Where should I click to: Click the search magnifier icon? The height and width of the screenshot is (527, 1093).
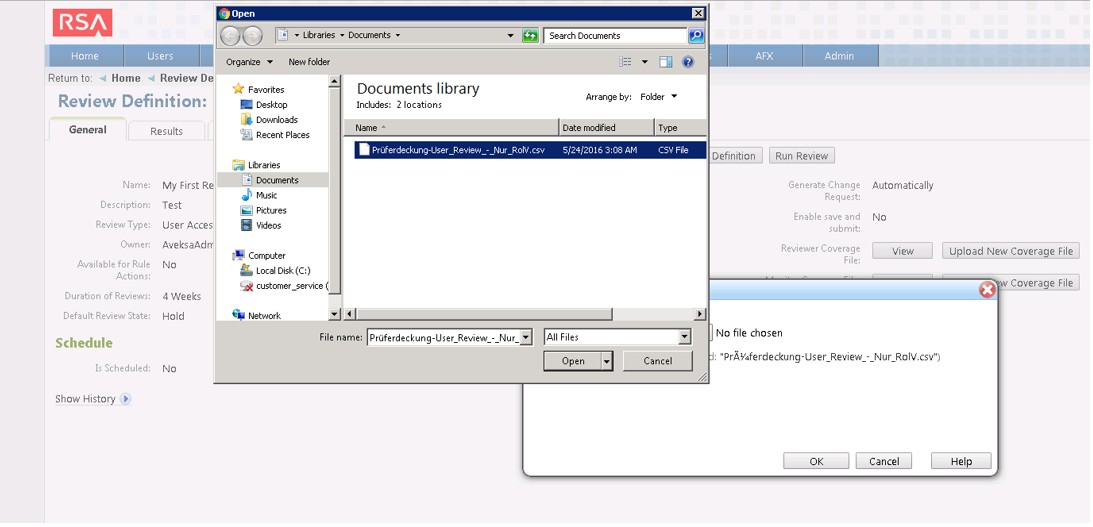click(696, 36)
